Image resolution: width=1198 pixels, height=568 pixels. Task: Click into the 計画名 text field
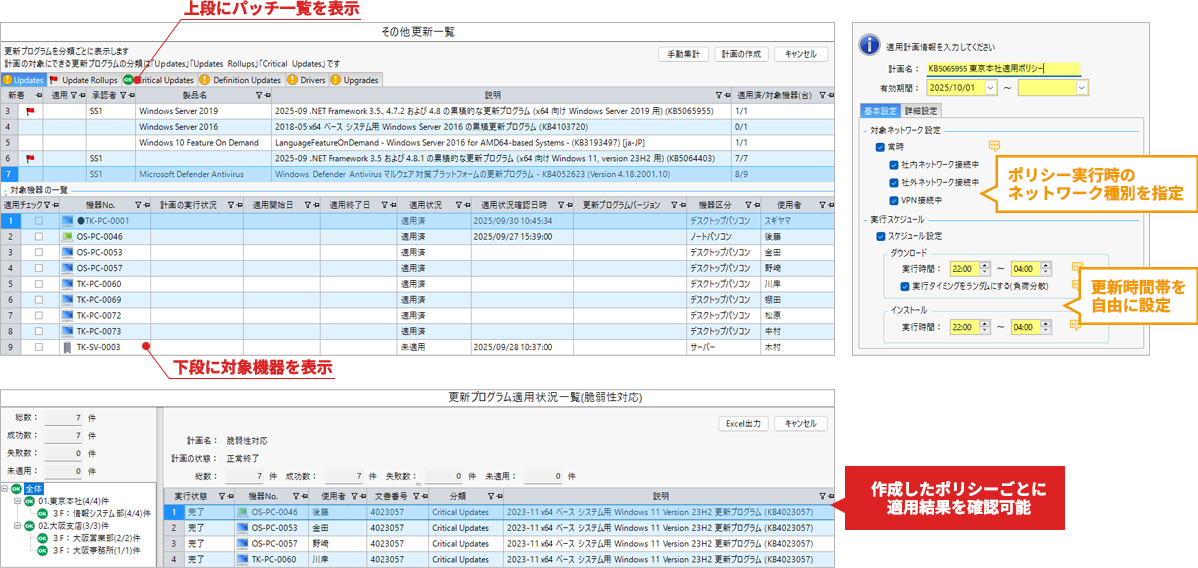tap(1002, 69)
